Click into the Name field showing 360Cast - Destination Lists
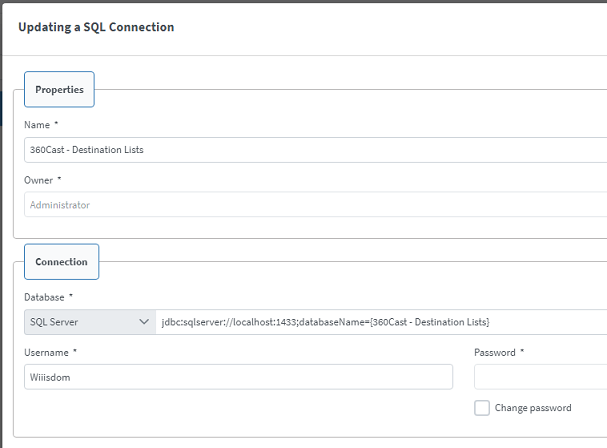 pos(316,150)
